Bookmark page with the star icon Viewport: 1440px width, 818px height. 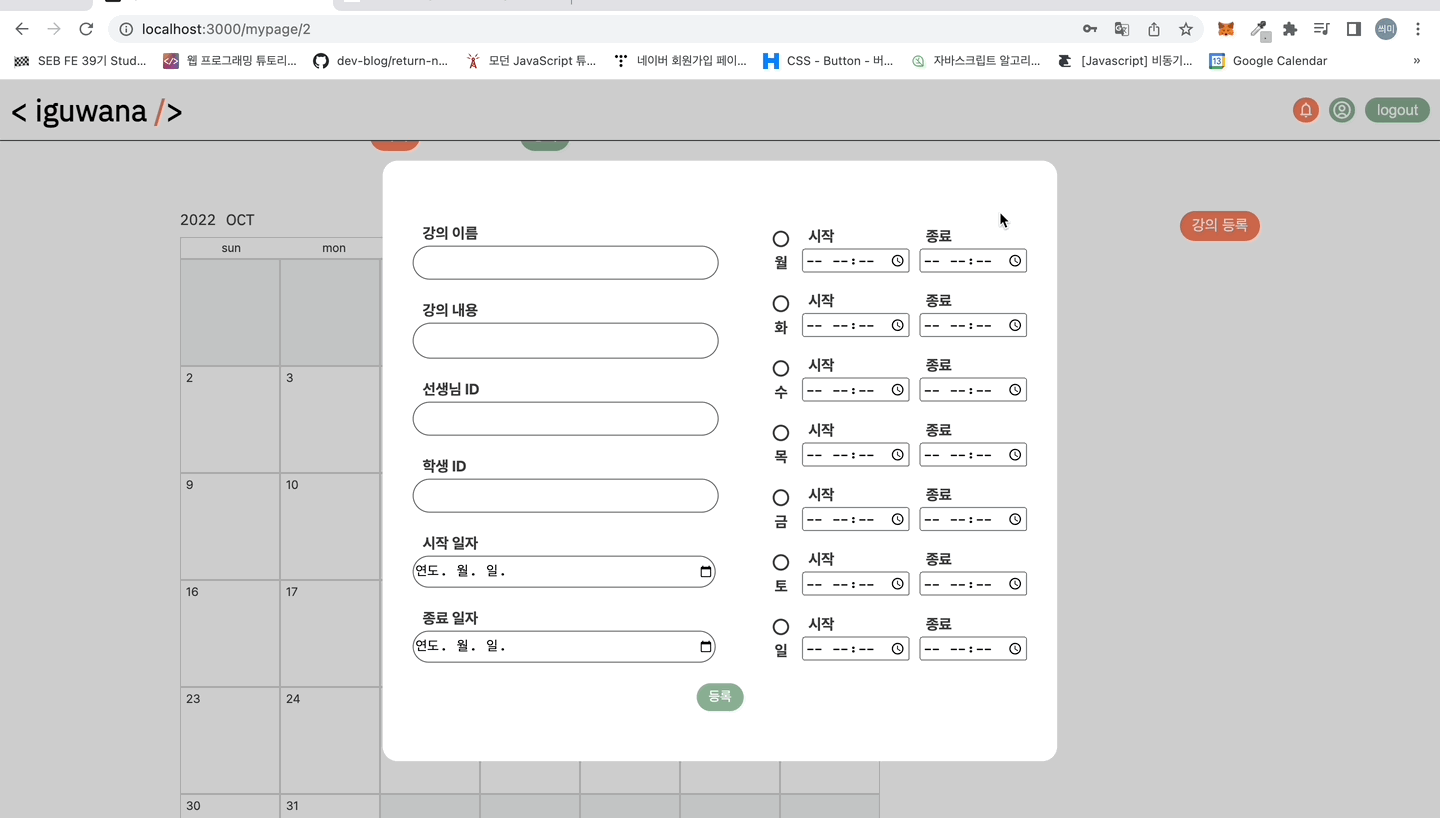(1186, 29)
